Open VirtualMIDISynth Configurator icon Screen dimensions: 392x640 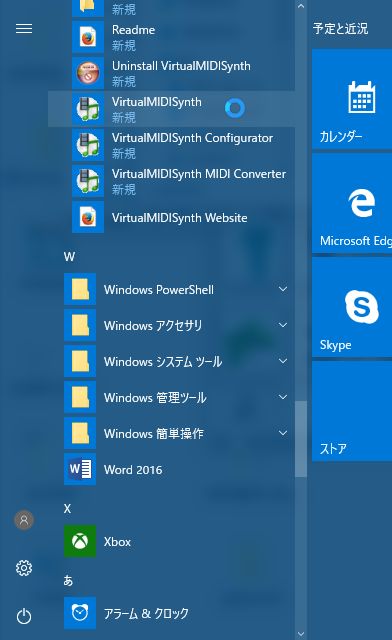[x=88, y=145]
